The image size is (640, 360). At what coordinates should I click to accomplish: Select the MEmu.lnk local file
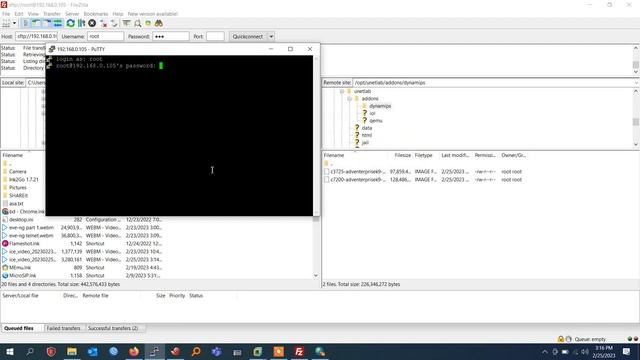[x=20, y=268]
